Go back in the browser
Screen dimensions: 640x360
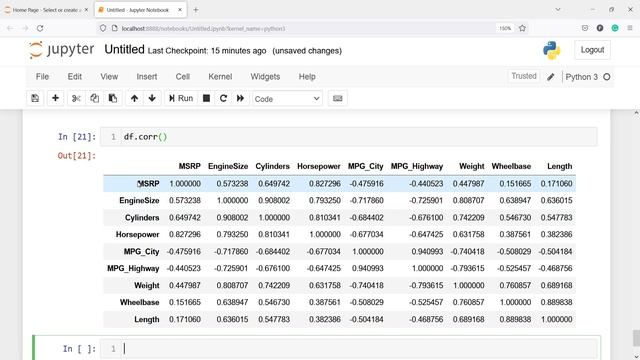click(10, 28)
